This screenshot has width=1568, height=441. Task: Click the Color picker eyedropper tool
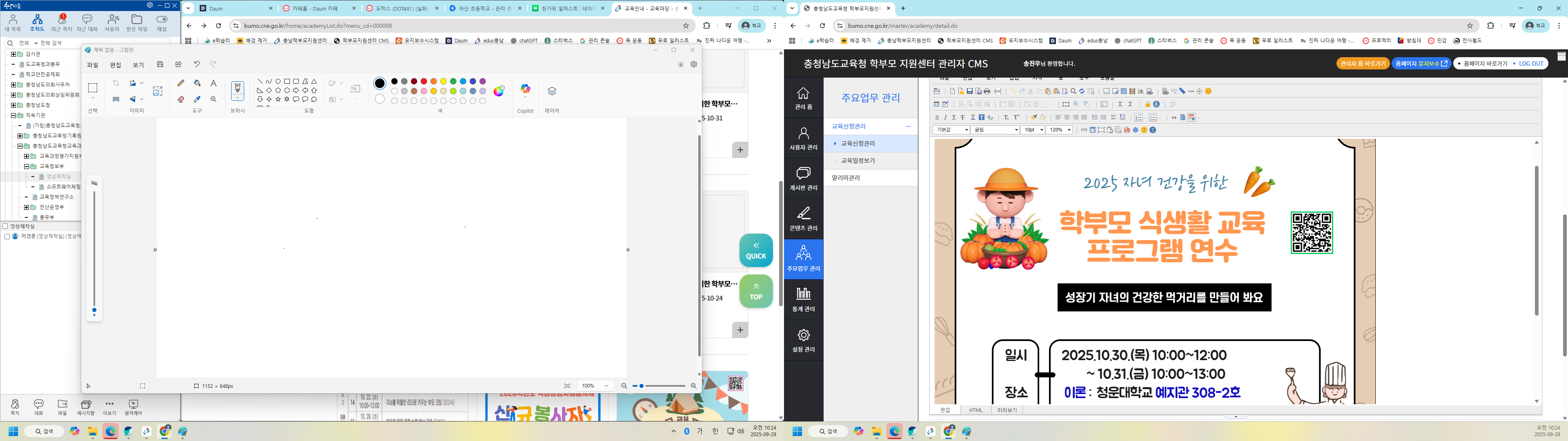pyautogui.click(x=197, y=99)
